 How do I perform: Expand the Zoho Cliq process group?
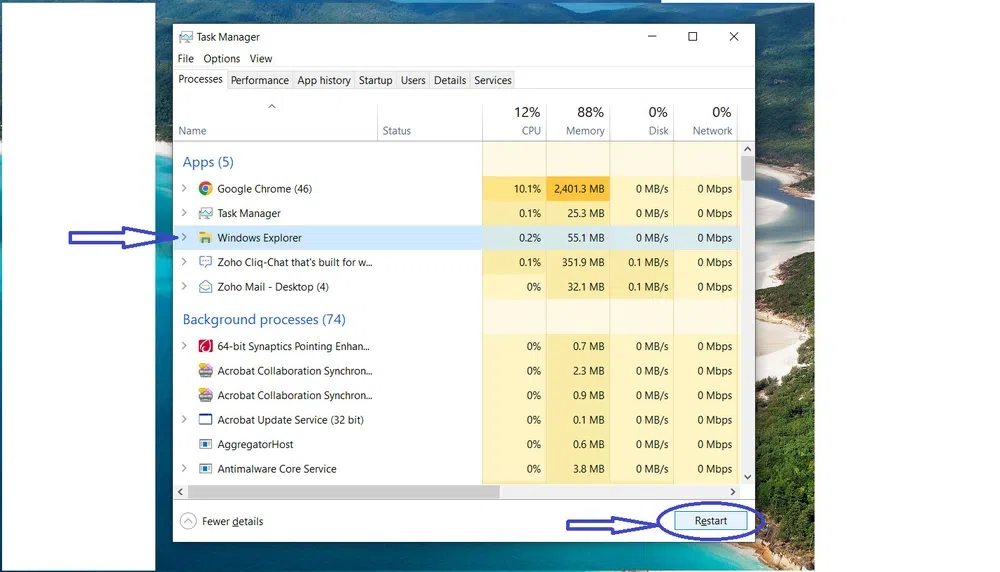[x=184, y=261]
